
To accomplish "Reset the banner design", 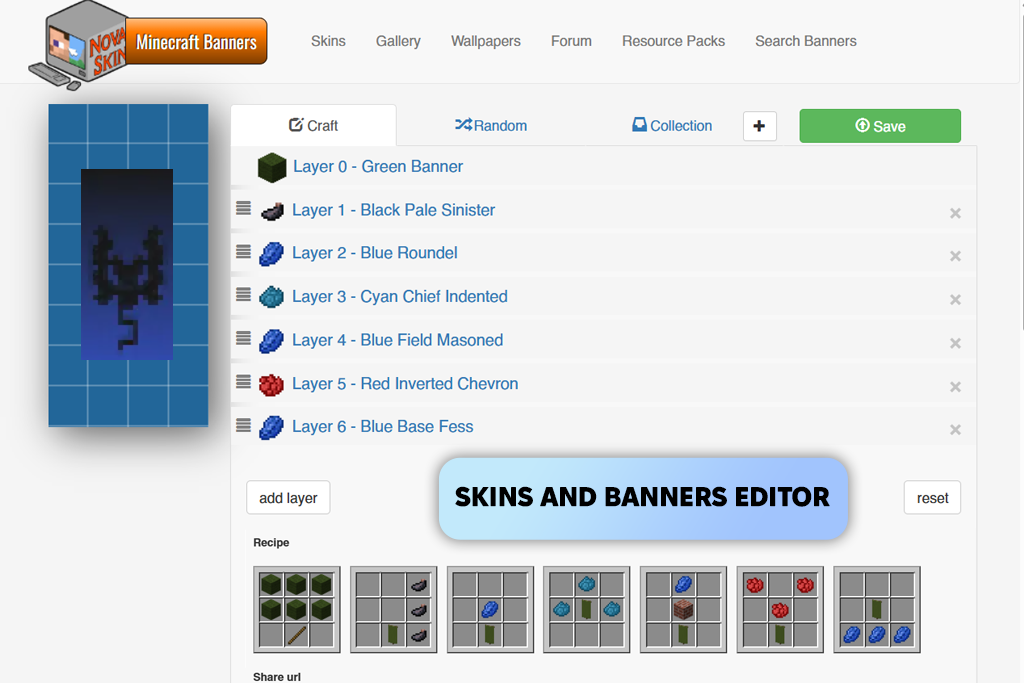I will (x=932, y=498).
